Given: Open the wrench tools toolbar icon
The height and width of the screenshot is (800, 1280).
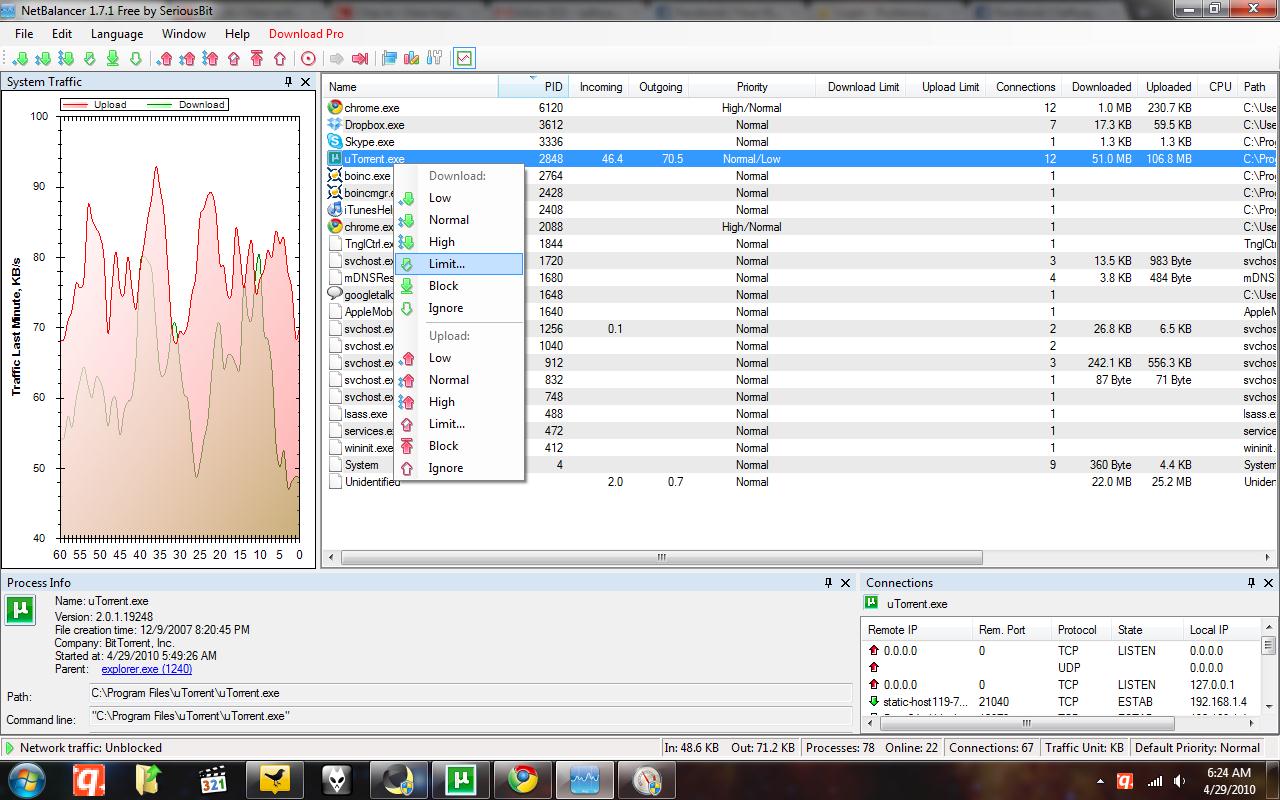Looking at the screenshot, I should pyautogui.click(x=434, y=59).
